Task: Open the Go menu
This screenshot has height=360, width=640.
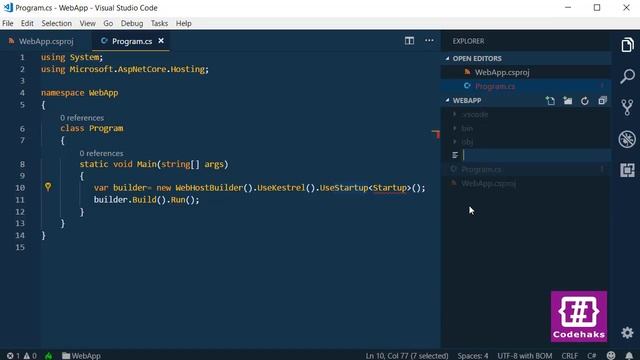Action: pos(108,23)
